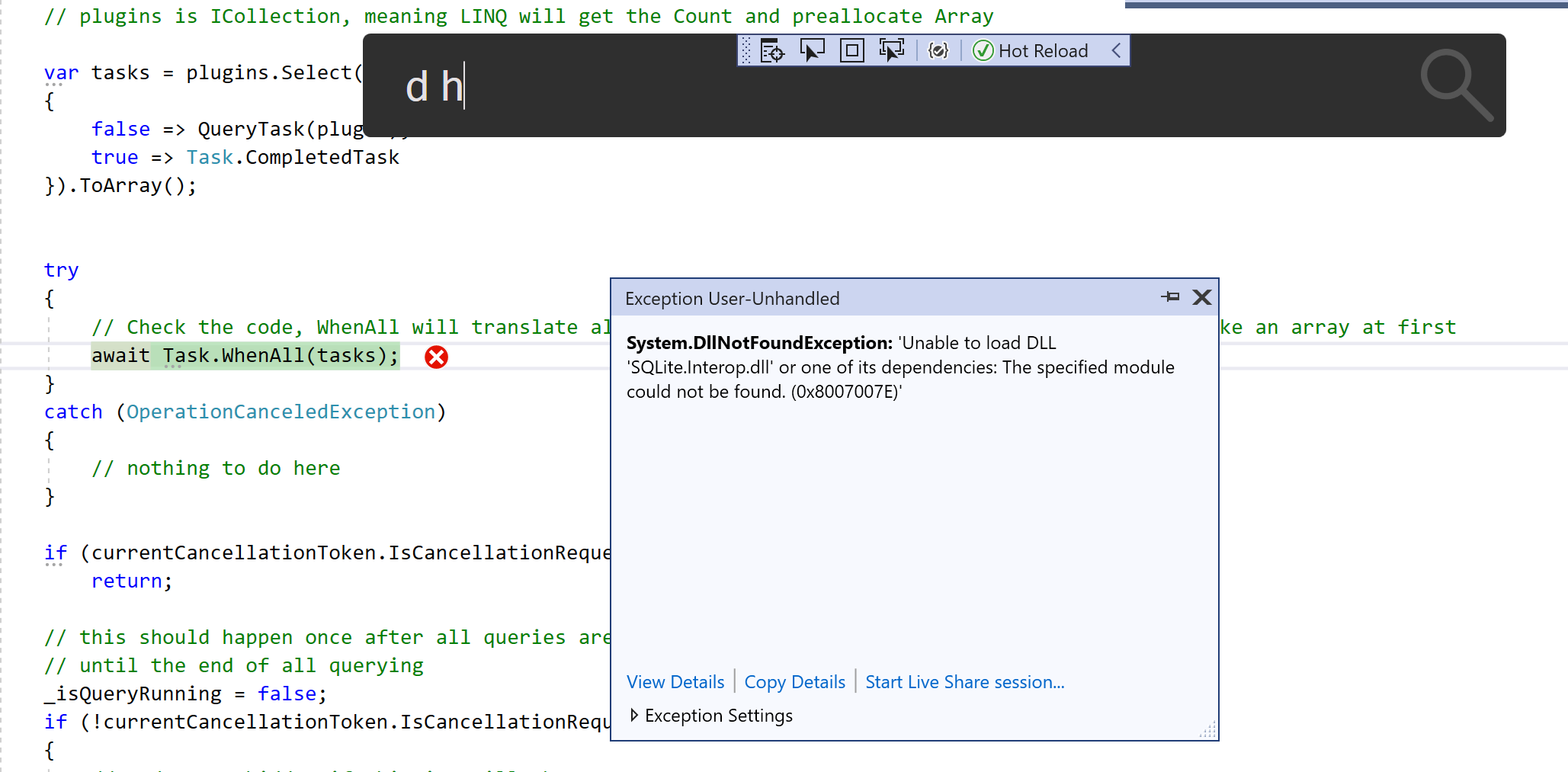Image resolution: width=1568 pixels, height=772 pixels.
Task: Expand the Exception Settings section
Action: point(711,716)
